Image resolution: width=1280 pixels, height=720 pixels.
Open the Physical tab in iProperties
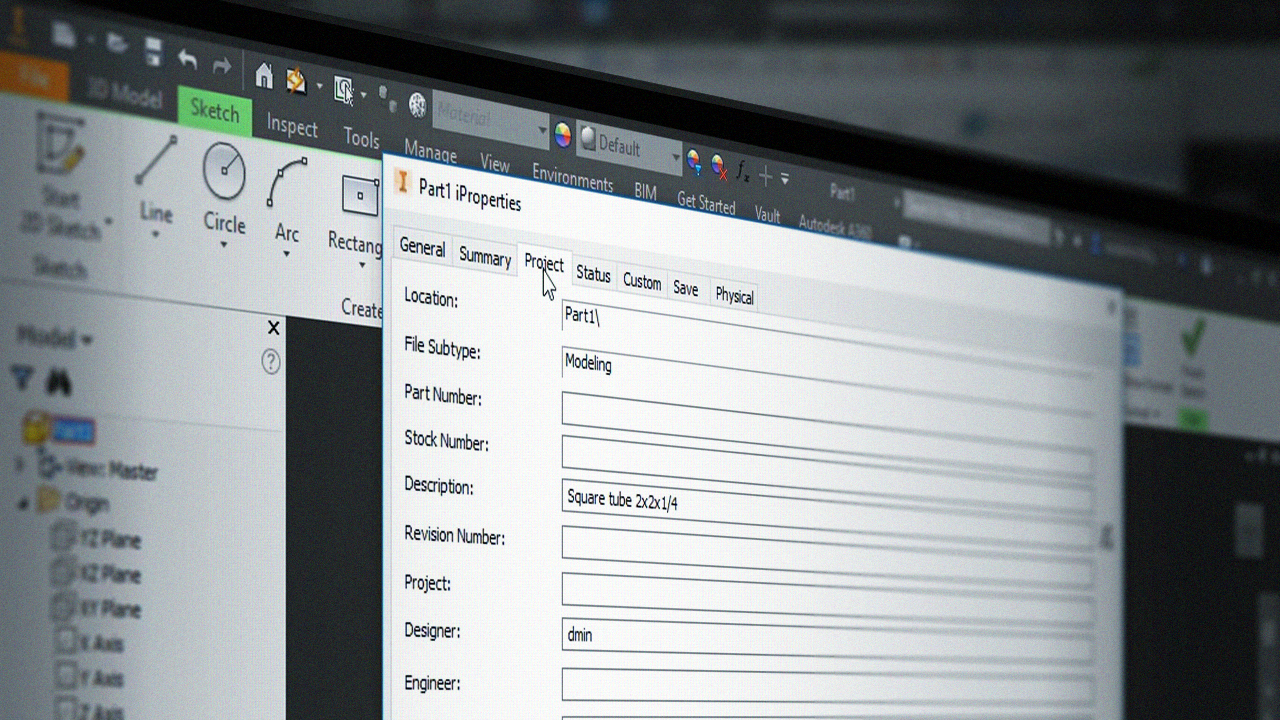click(734, 296)
